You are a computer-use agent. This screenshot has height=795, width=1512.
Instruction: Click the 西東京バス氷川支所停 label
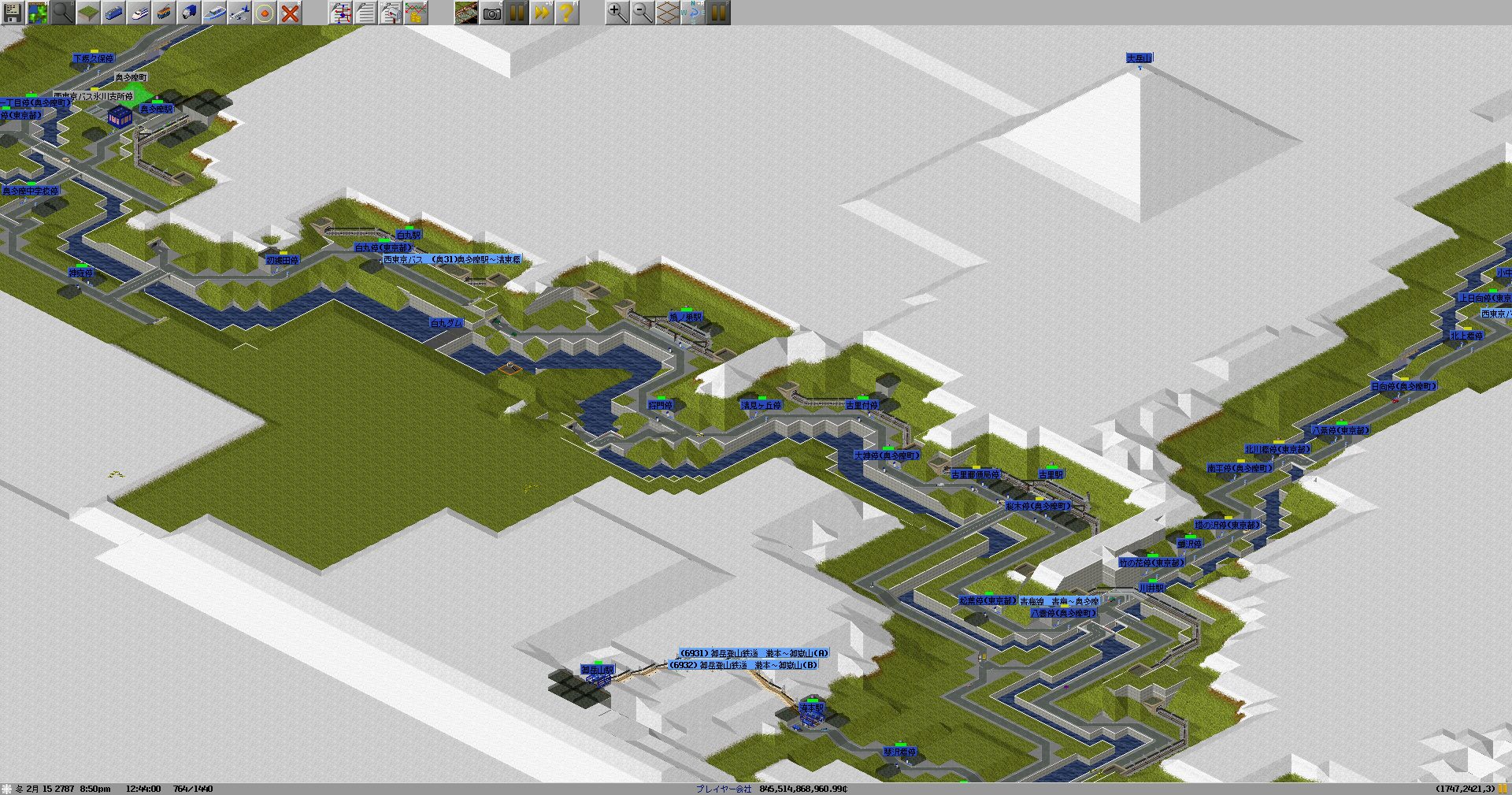tap(93, 96)
